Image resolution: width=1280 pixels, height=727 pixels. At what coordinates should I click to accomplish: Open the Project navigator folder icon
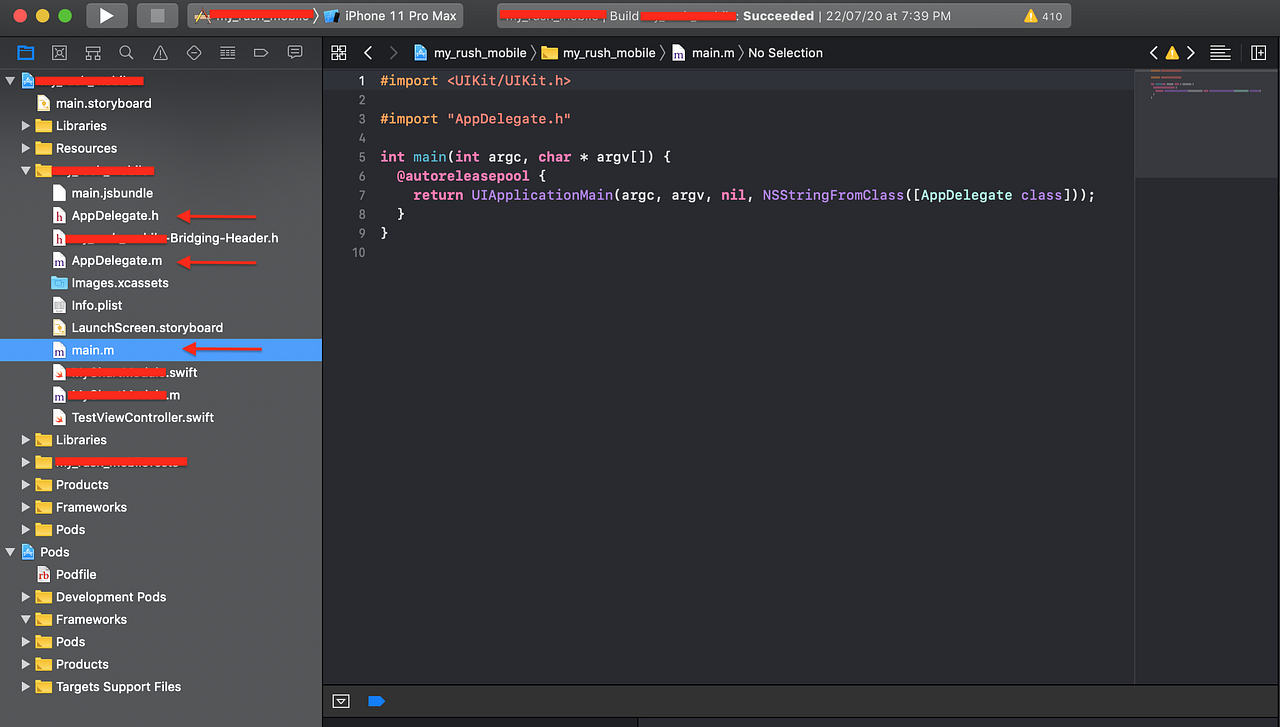pyautogui.click(x=26, y=52)
